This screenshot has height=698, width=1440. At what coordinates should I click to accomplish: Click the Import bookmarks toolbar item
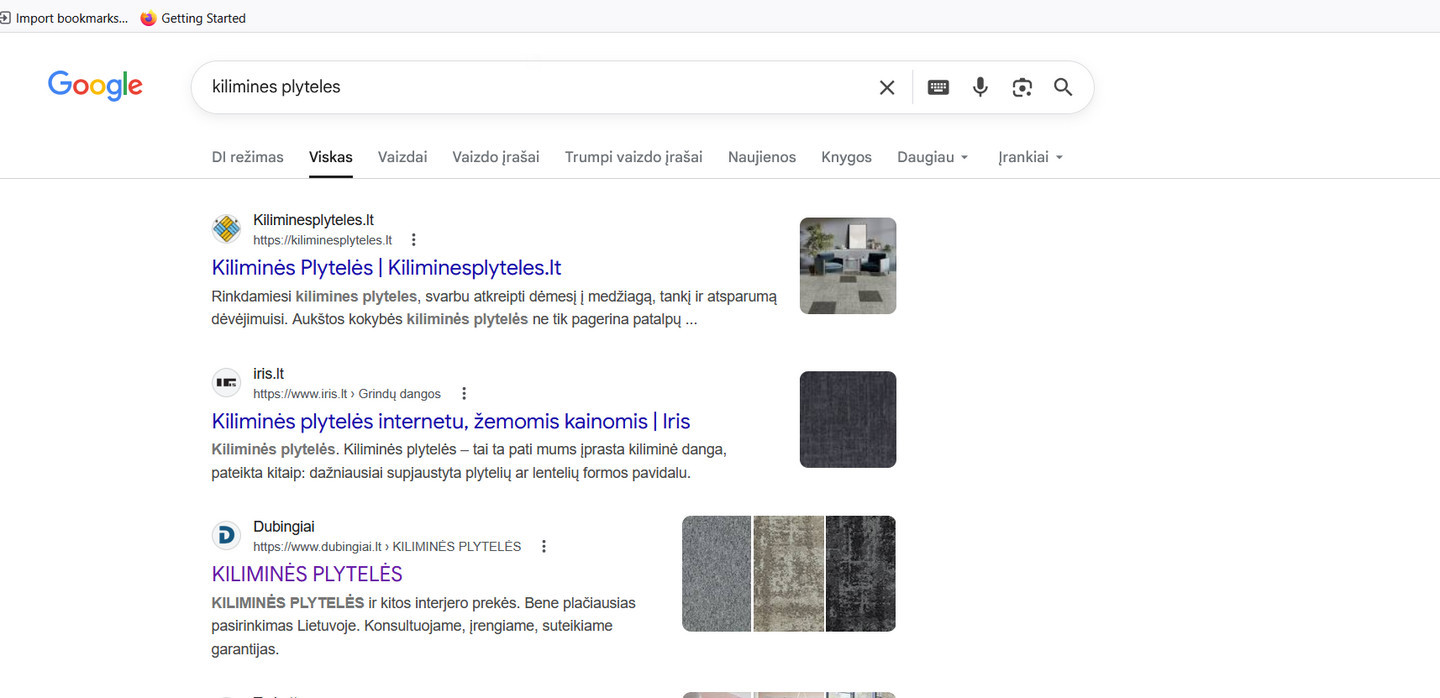click(65, 18)
